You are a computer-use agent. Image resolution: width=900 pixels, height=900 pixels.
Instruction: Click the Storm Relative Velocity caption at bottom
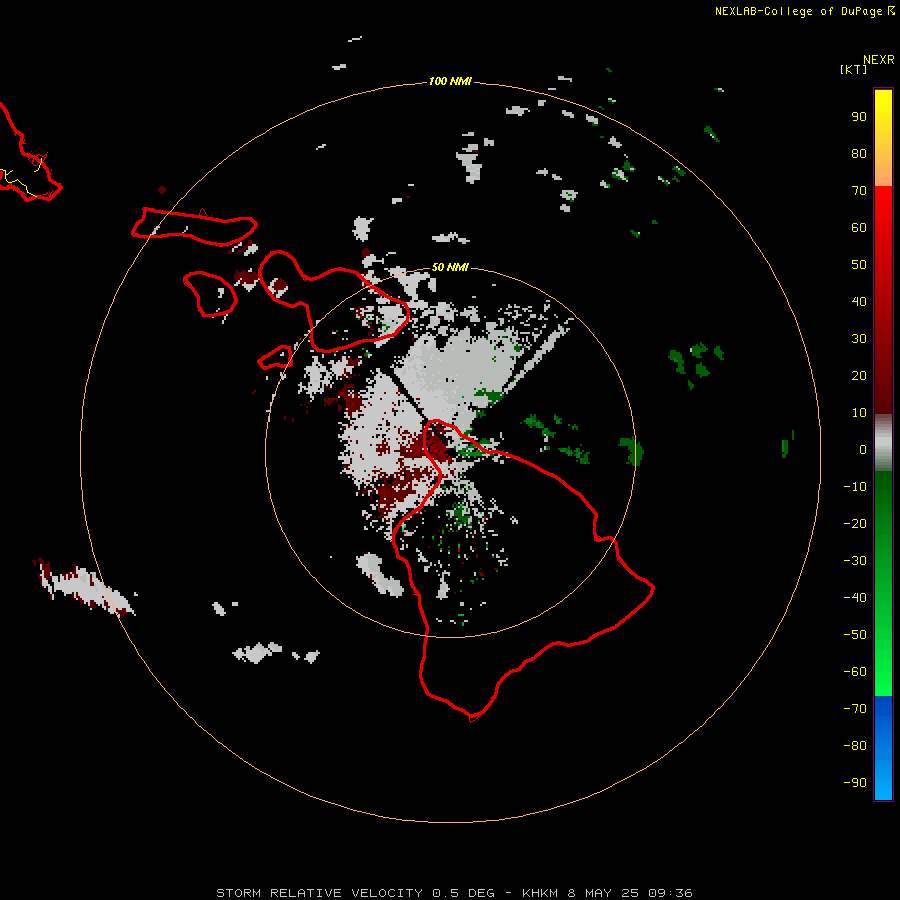click(454, 893)
